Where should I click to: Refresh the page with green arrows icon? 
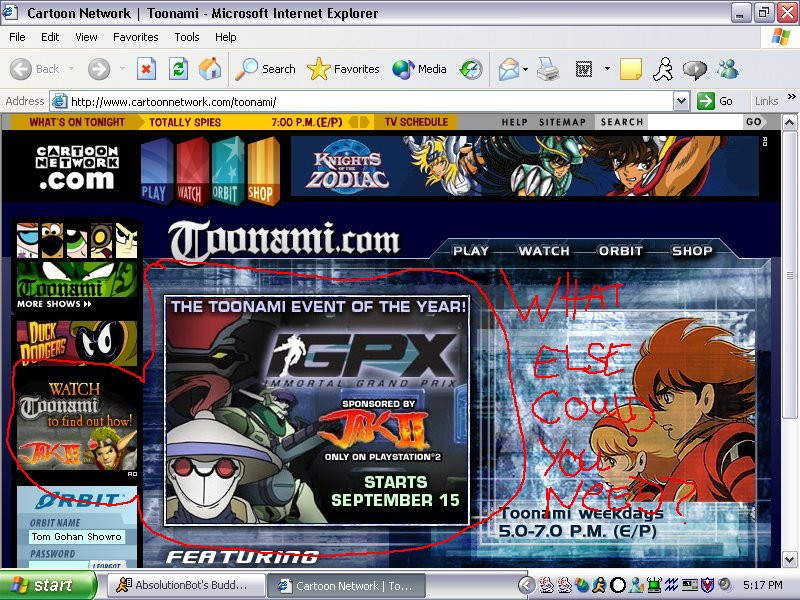click(179, 69)
